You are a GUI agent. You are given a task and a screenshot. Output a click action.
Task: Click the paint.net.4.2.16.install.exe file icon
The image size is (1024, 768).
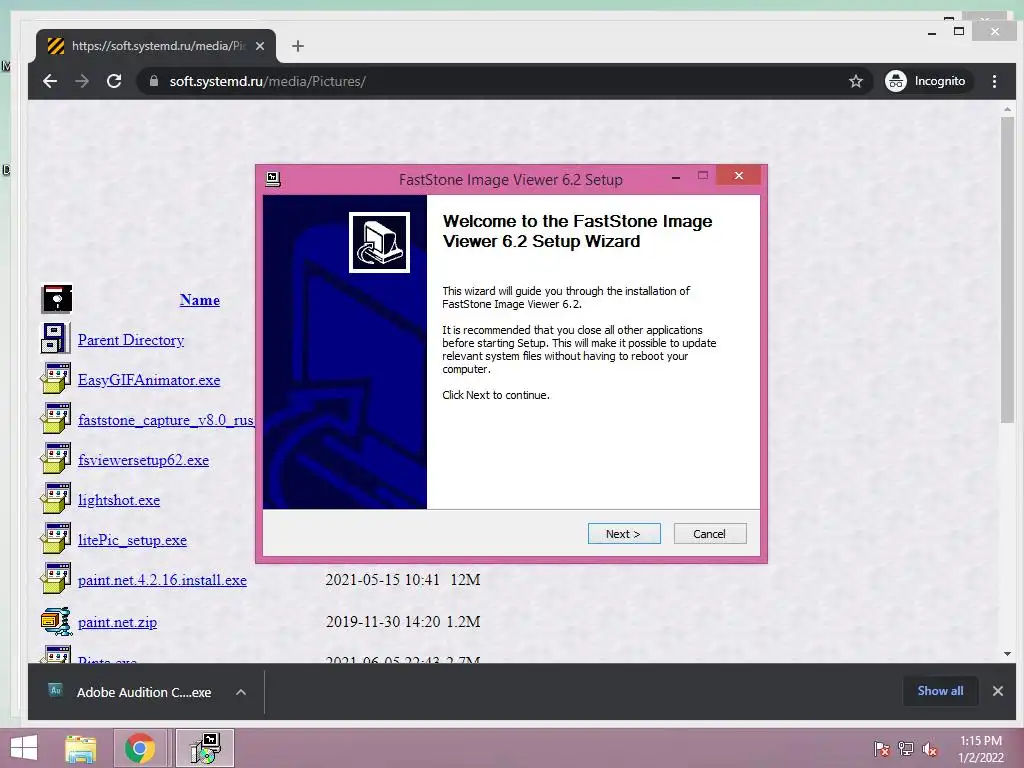click(56, 579)
